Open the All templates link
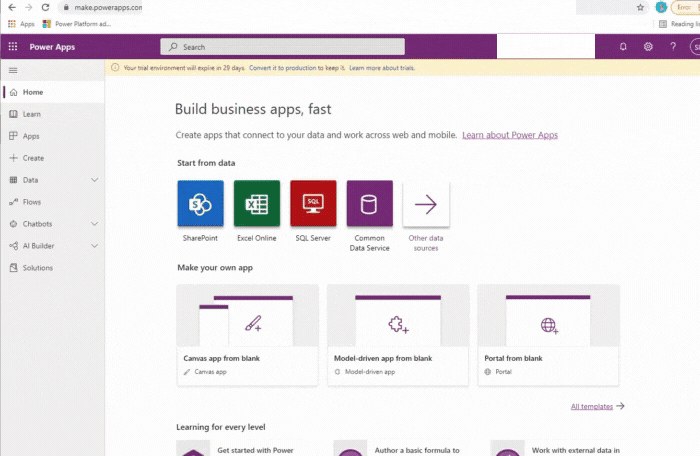700x456 pixels. point(592,406)
